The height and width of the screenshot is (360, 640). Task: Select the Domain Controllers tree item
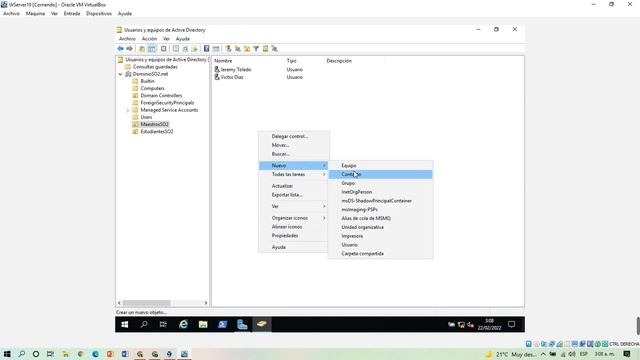(161, 96)
